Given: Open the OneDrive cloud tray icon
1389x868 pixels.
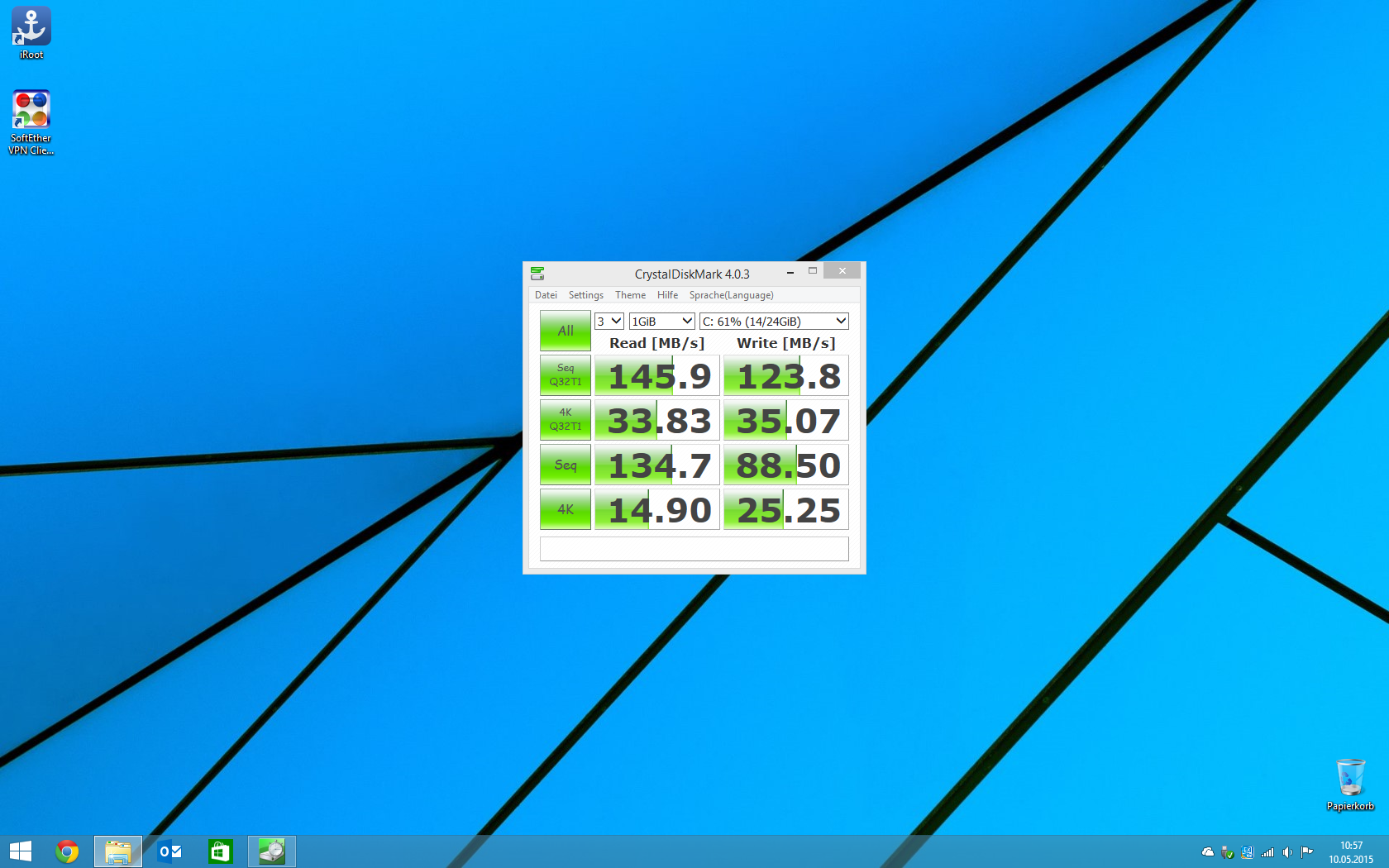Looking at the screenshot, I should [x=1208, y=852].
